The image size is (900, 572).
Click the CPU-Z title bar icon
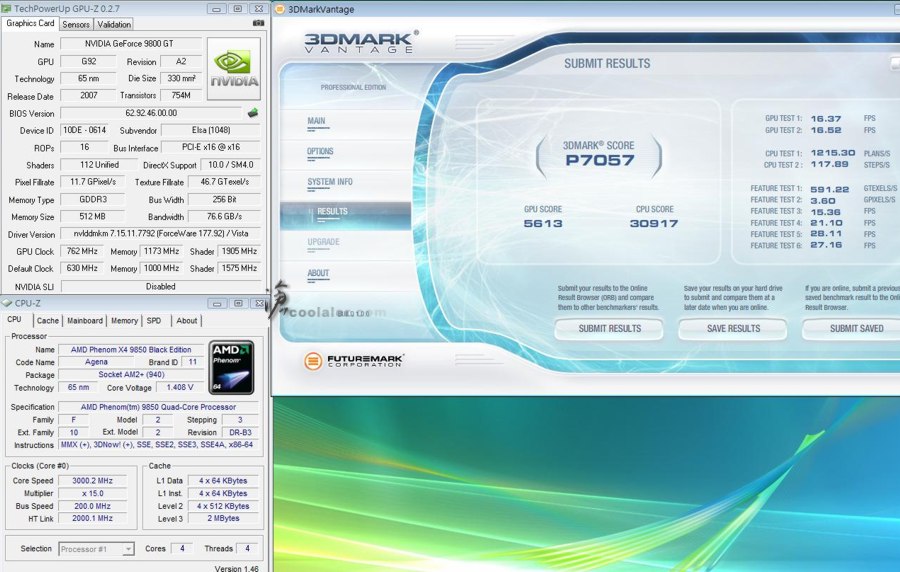coord(6,303)
